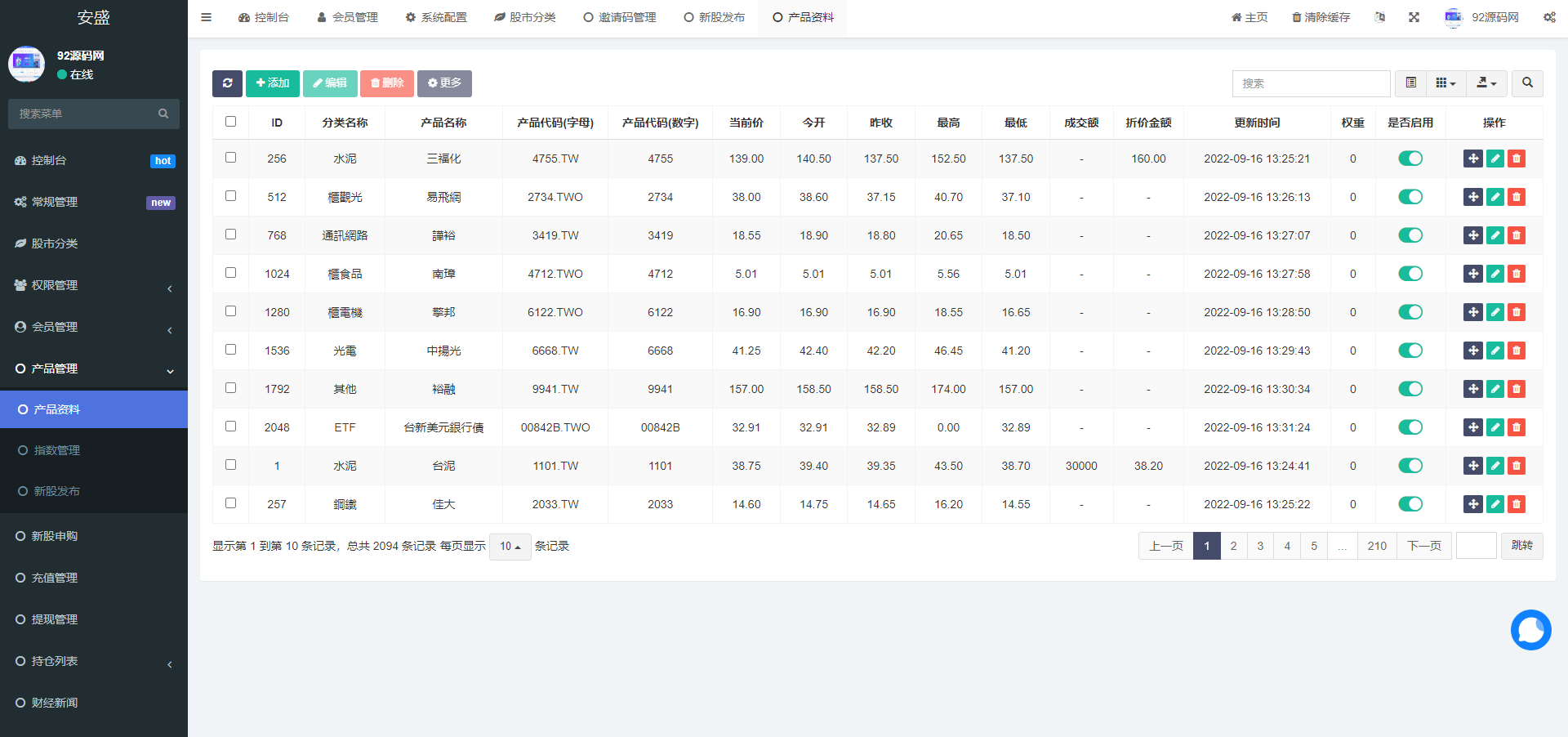Toggle the table card view icon
This screenshot has width=1568, height=737.
click(1410, 83)
